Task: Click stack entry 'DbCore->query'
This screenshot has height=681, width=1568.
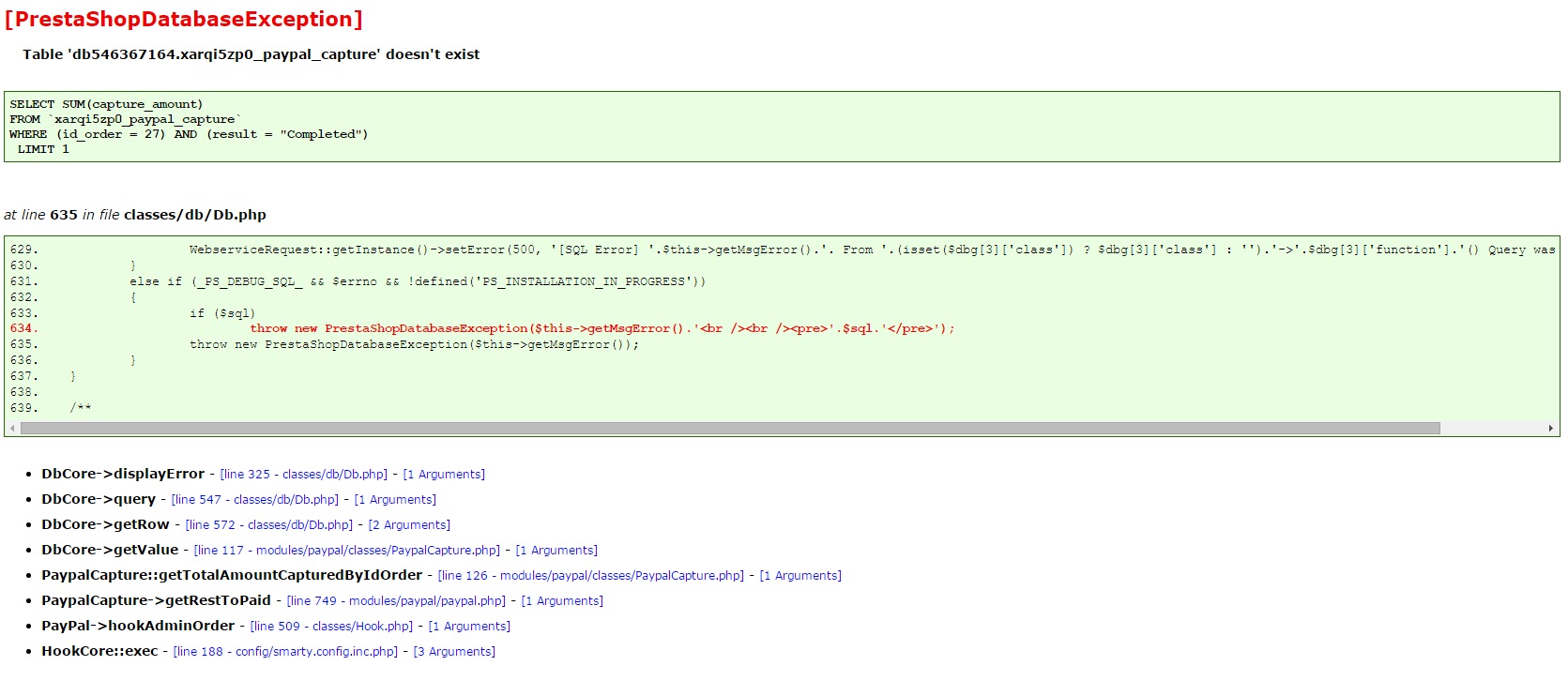Action: pos(99,499)
